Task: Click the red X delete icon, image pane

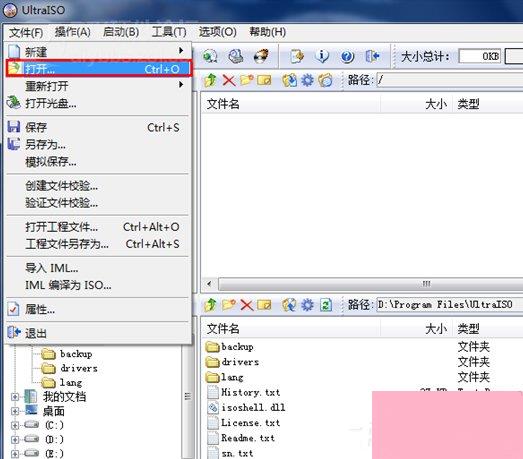Action: coord(229,80)
